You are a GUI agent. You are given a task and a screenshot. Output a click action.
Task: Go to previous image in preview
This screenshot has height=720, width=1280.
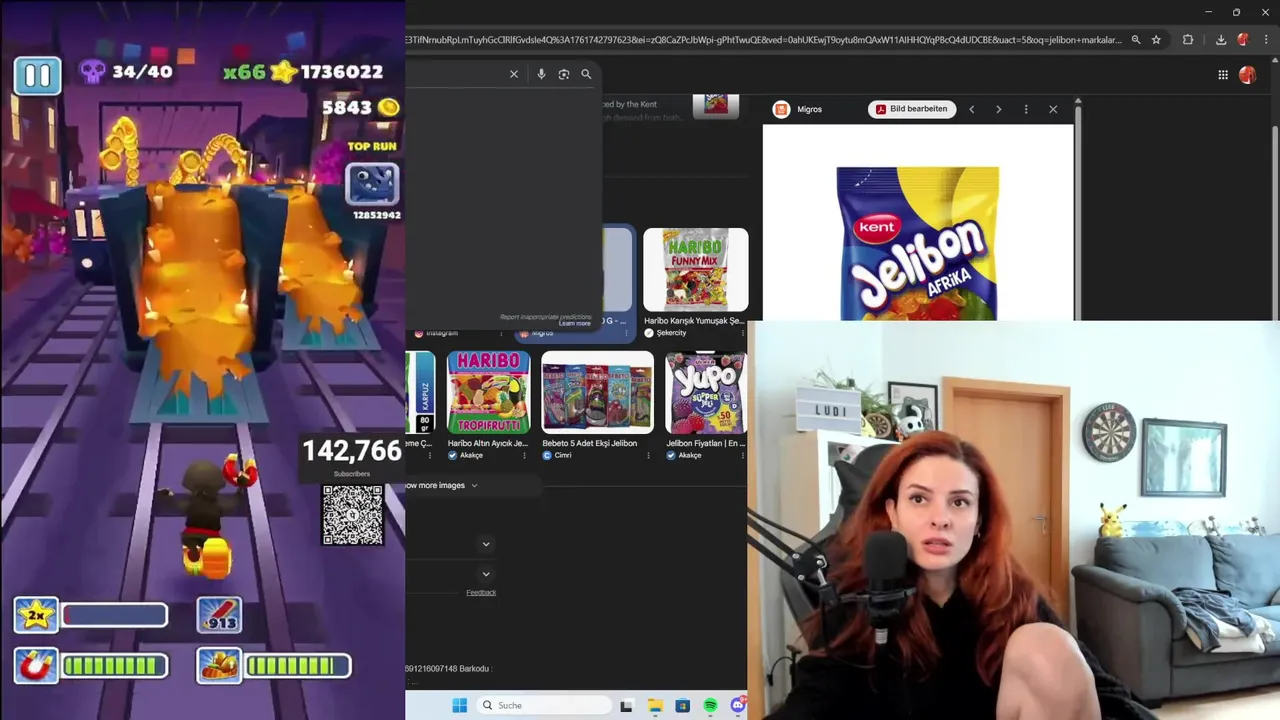(x=971, y=109)
